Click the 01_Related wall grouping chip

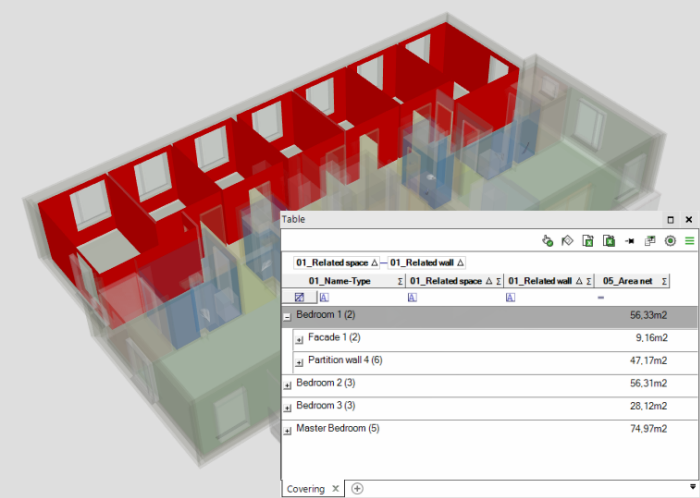pos(426,263)
